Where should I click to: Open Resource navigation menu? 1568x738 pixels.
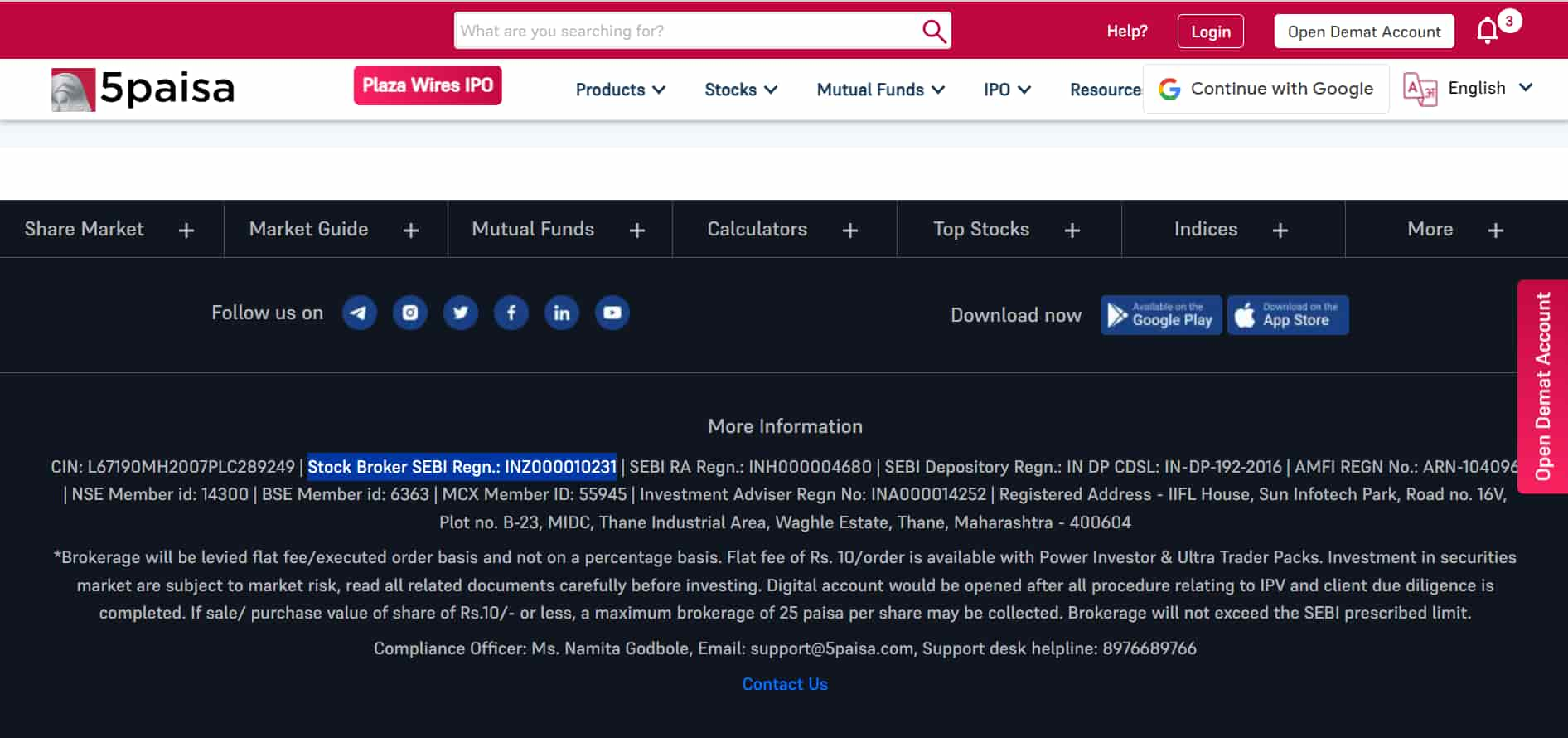[x=1106, y=90]
